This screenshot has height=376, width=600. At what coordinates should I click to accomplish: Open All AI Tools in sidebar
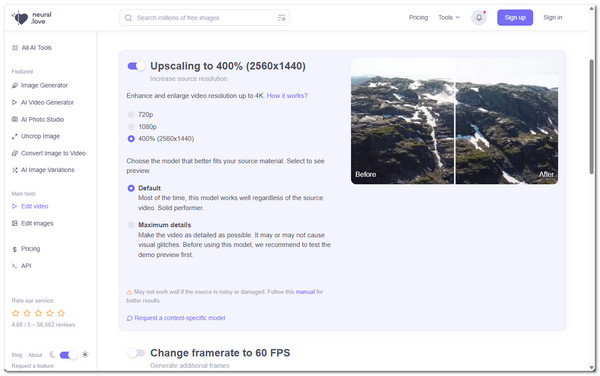pos(36,48)
